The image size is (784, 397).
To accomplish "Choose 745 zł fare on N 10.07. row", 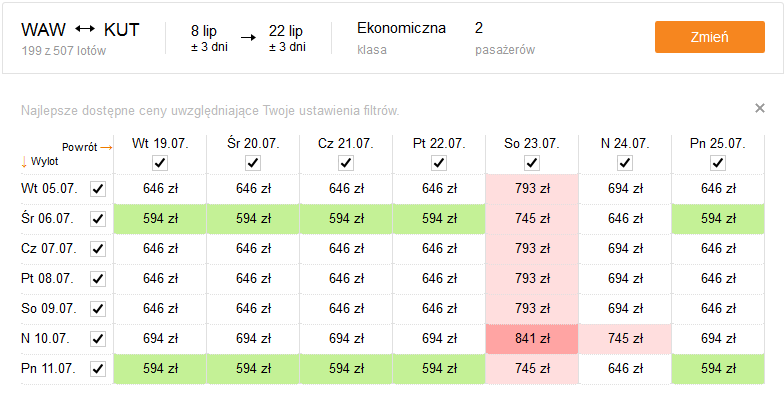I will tap(625, 339).
